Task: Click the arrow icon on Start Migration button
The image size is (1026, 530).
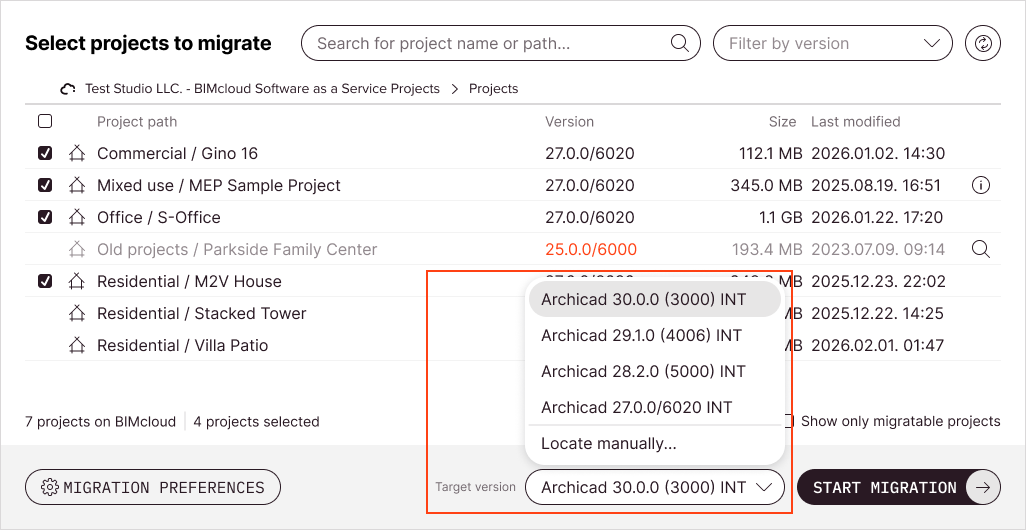Action: 983,487
